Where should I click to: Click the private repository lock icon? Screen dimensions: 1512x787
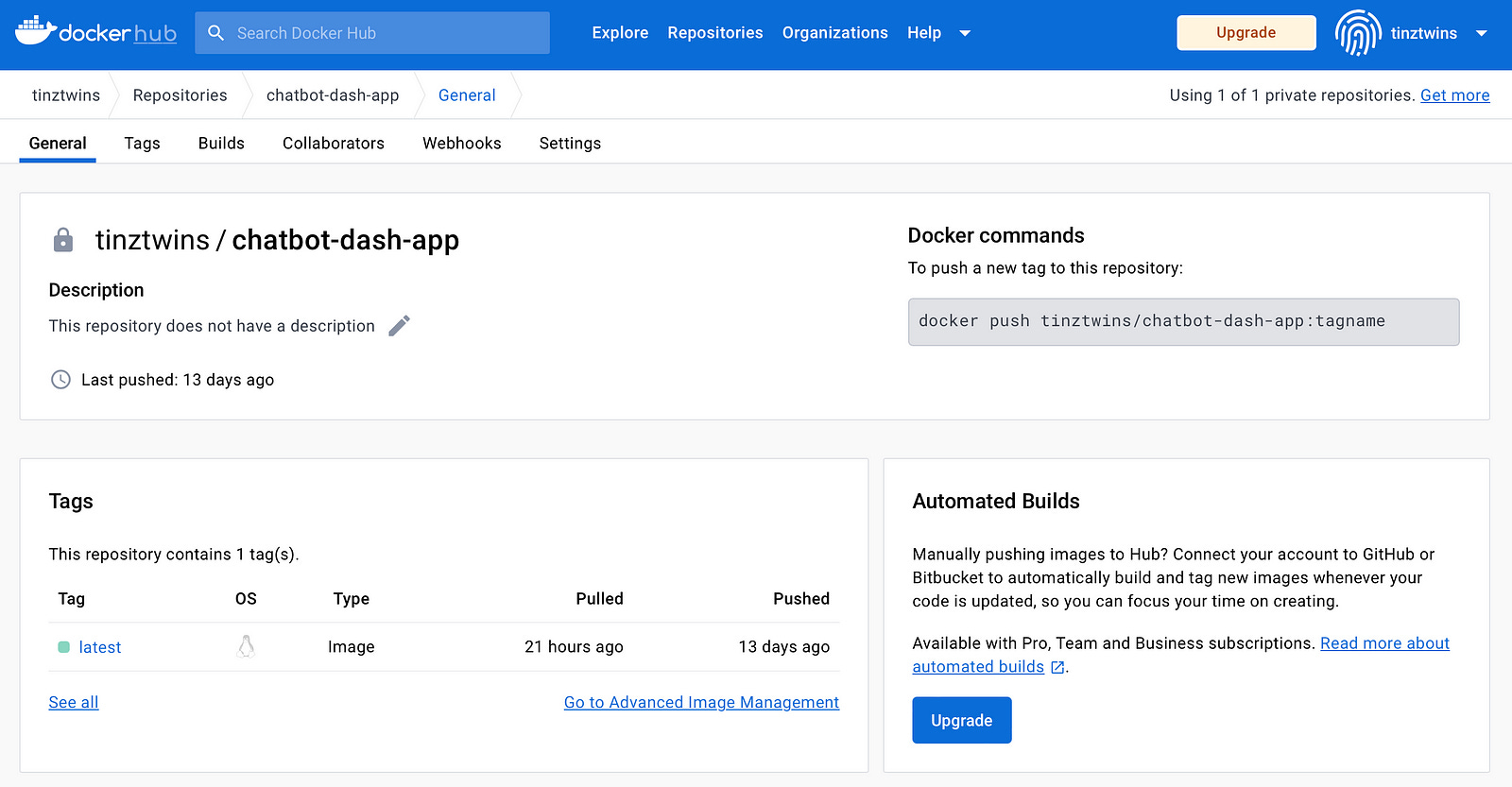click(63, 240)
